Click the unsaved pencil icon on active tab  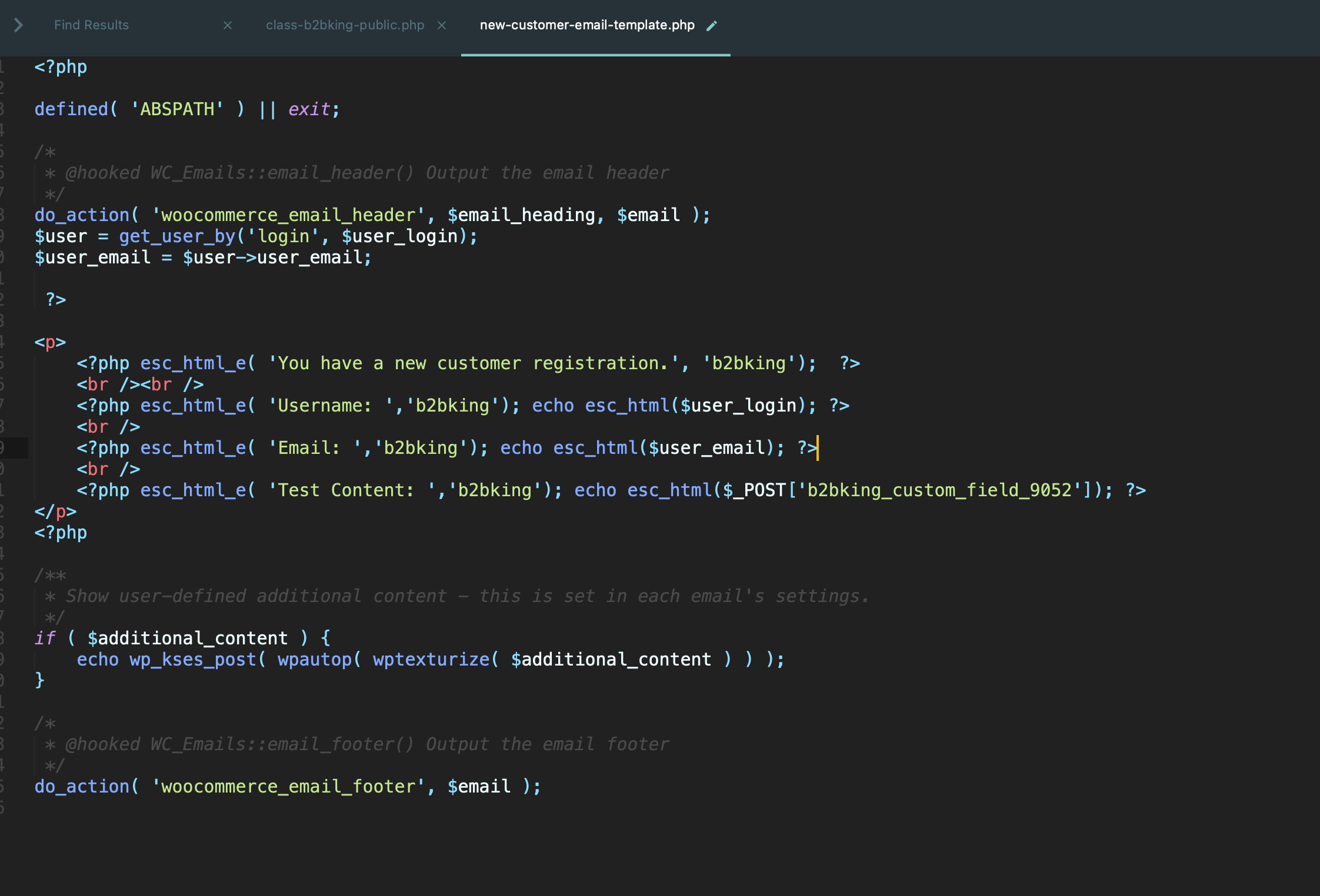[712, 25]
